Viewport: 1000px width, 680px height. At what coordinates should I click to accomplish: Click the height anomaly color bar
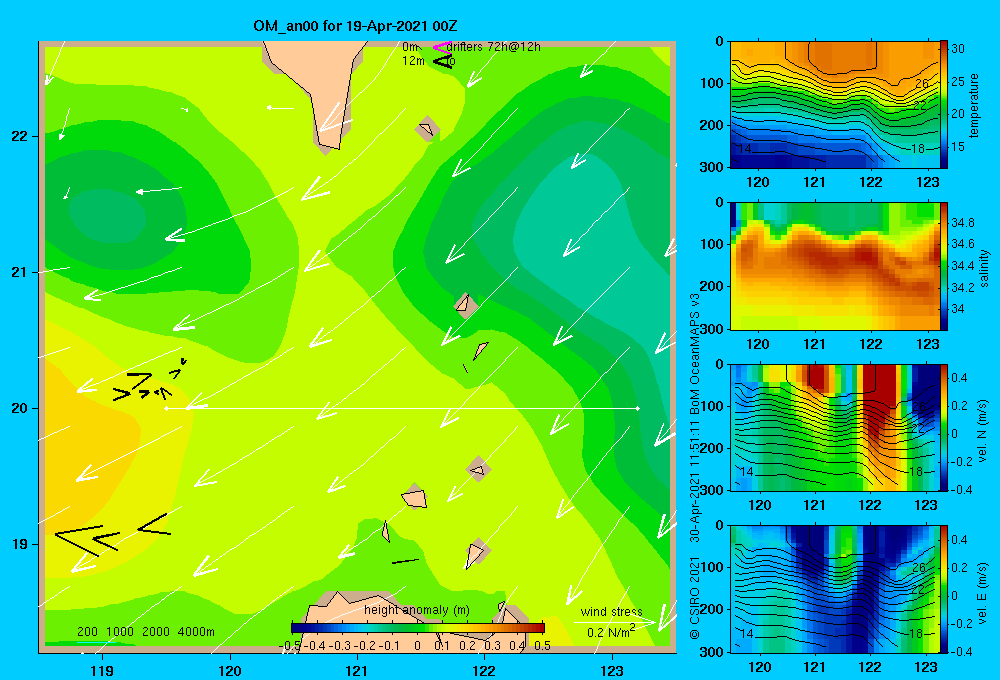(418, 628)
